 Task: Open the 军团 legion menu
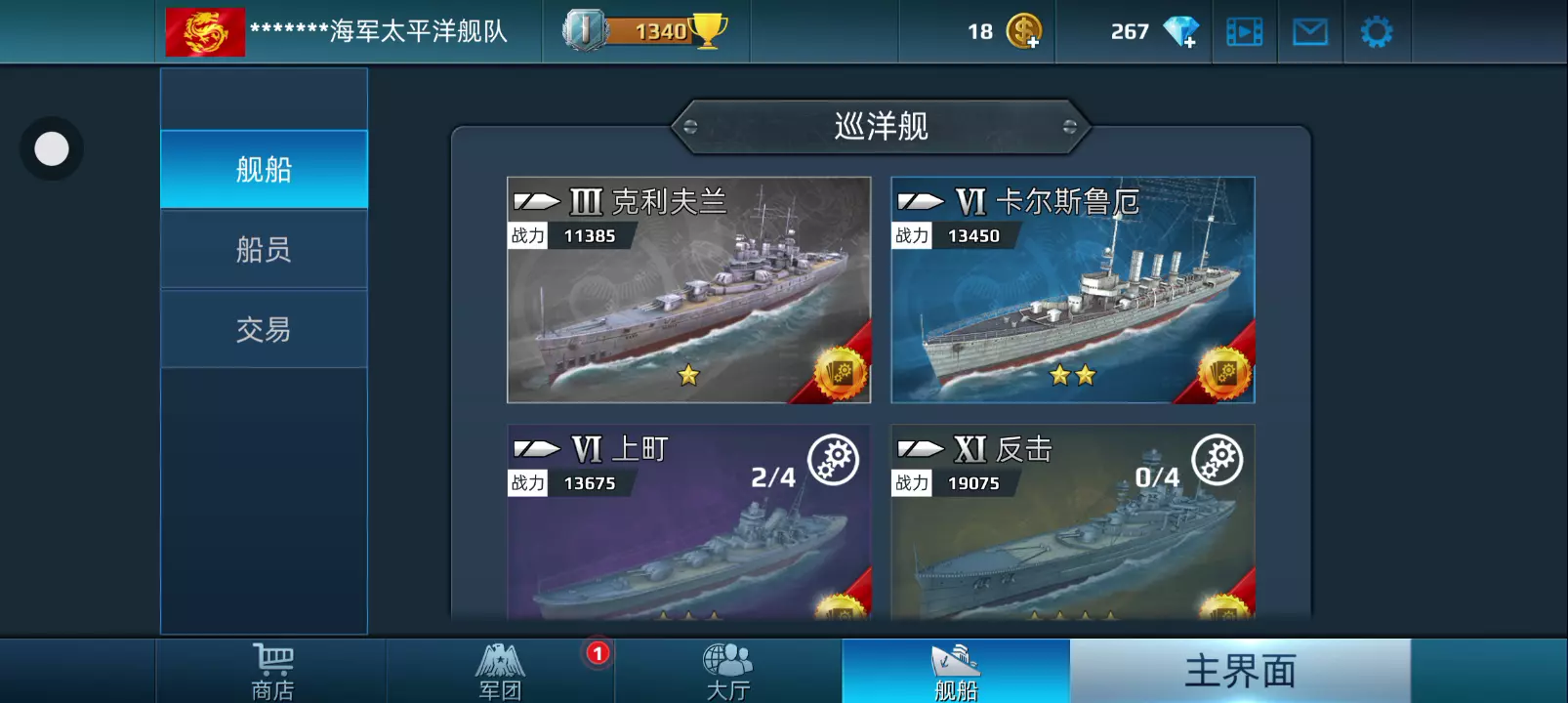[x=500, y=672]
